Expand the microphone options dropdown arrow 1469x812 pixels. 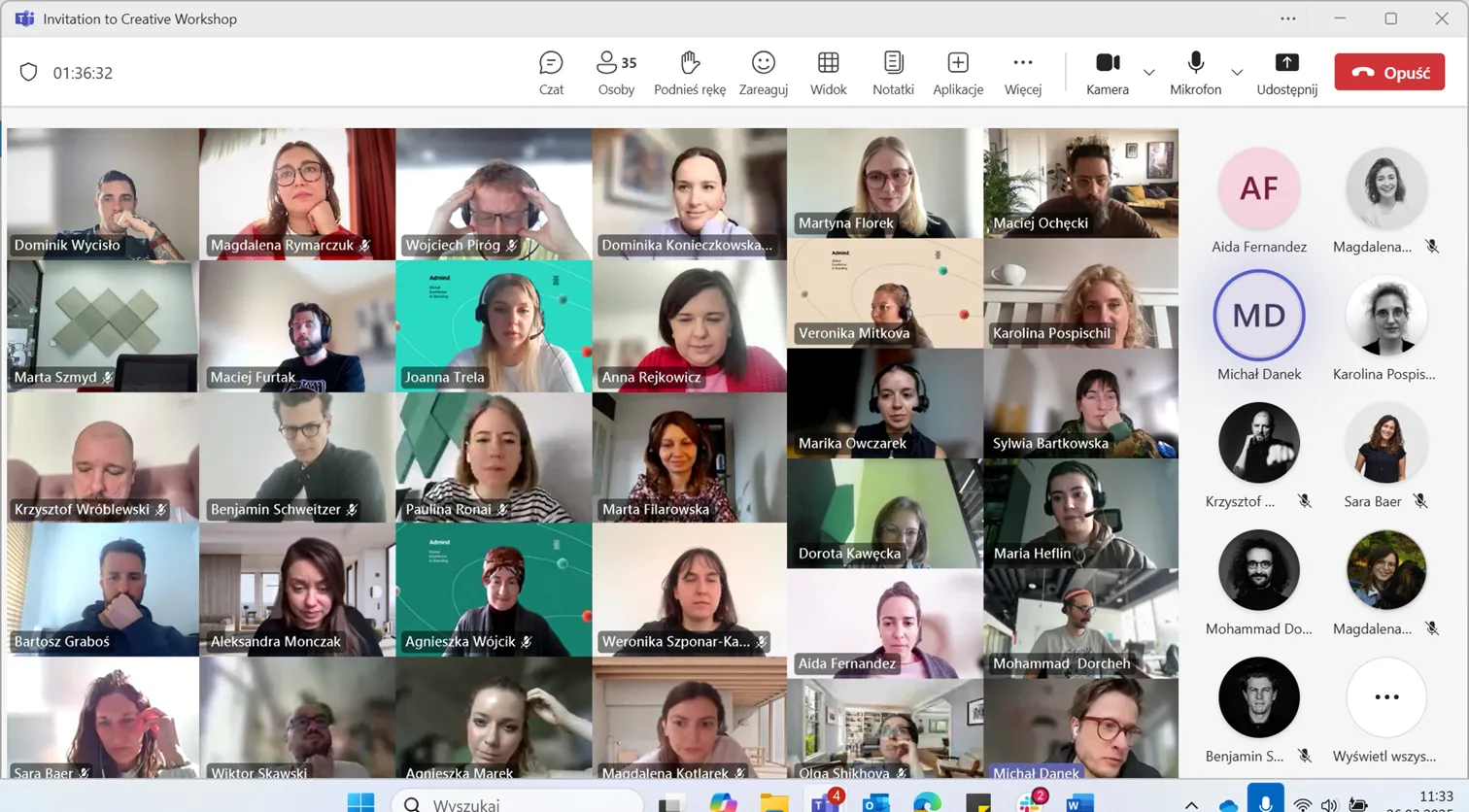(x=1236, y=73)
